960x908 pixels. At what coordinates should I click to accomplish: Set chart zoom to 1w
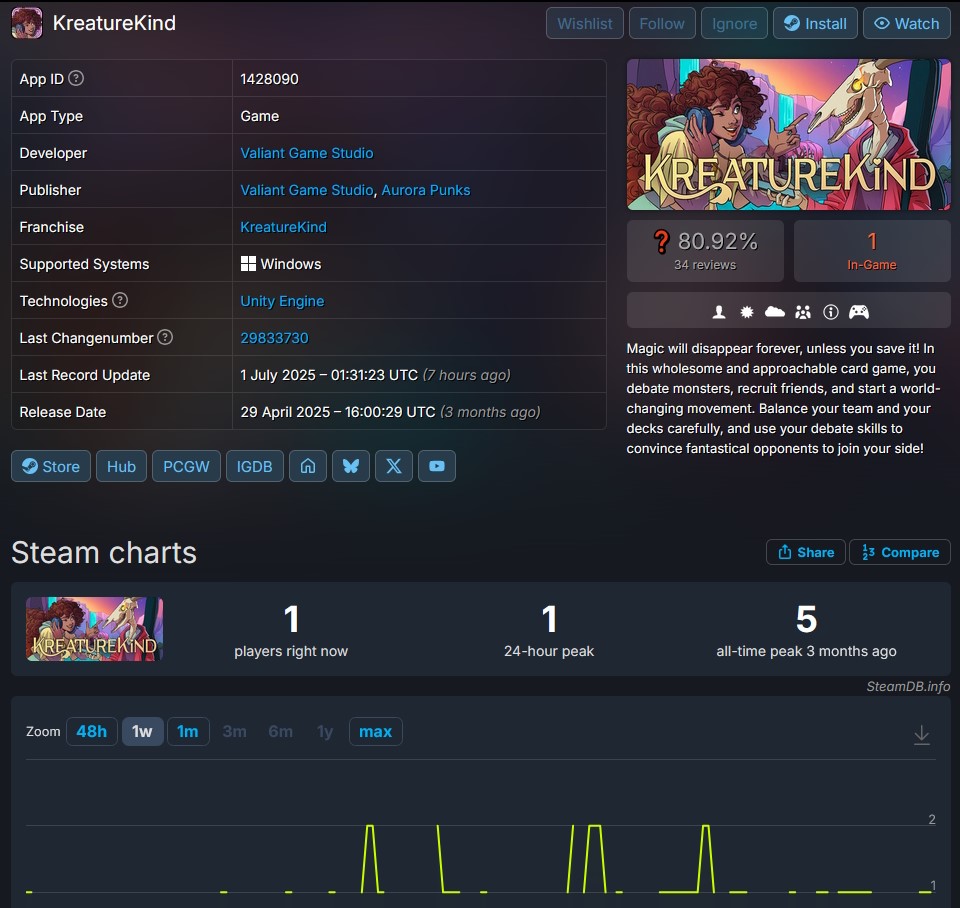(x=142, y=731)
